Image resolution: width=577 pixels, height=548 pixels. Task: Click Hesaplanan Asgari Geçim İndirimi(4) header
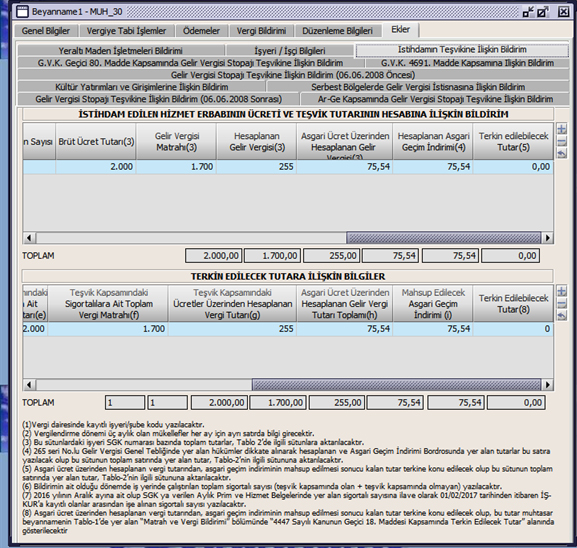(433, 142)
